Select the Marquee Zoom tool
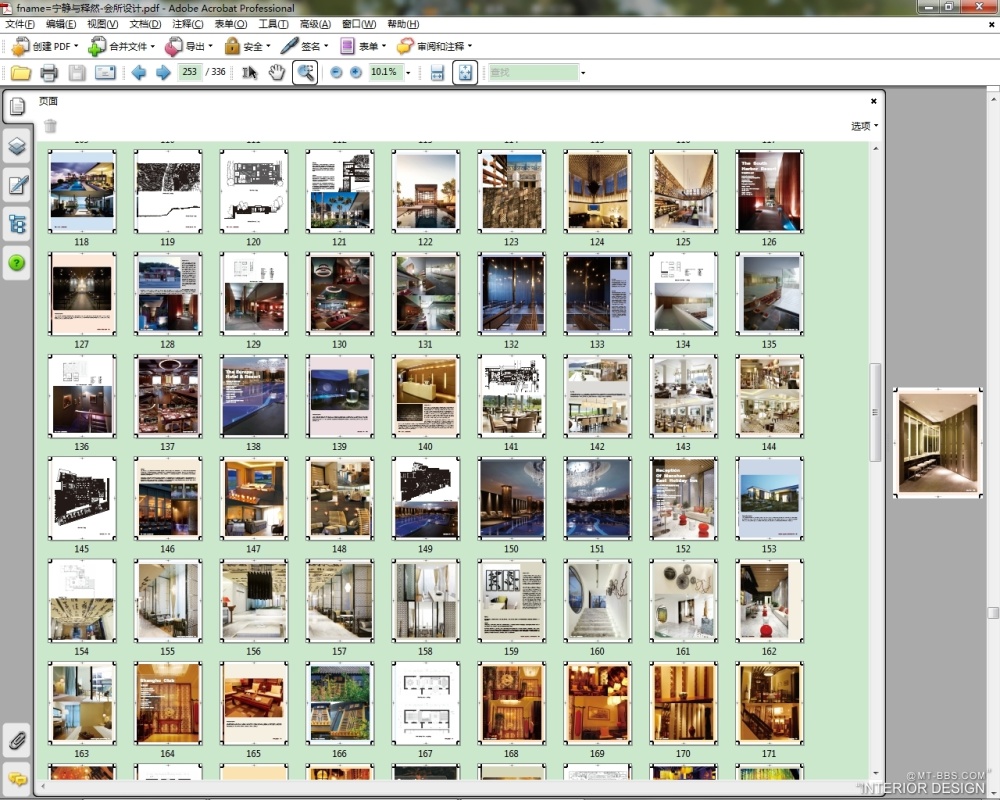The image size is (1000, 800). 305,72
